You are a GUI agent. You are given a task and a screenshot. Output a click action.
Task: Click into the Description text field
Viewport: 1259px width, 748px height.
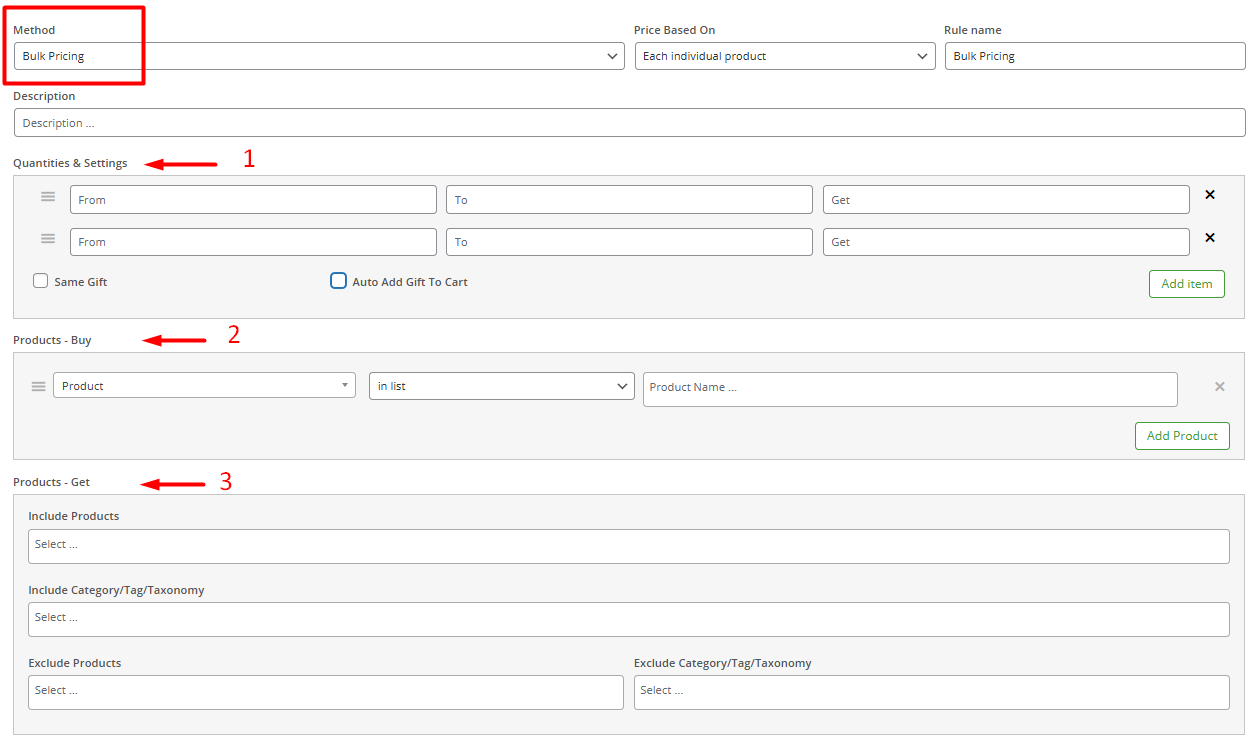click(x=629, y=123)
